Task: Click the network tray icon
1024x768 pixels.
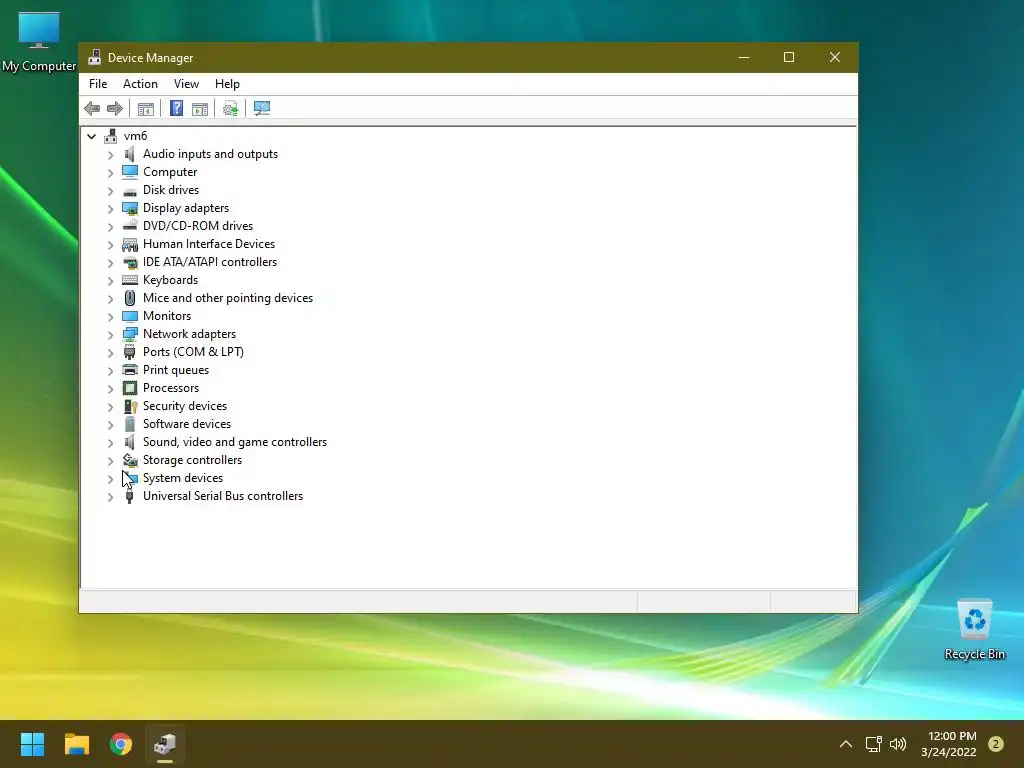Action: [x=873, y=744]
